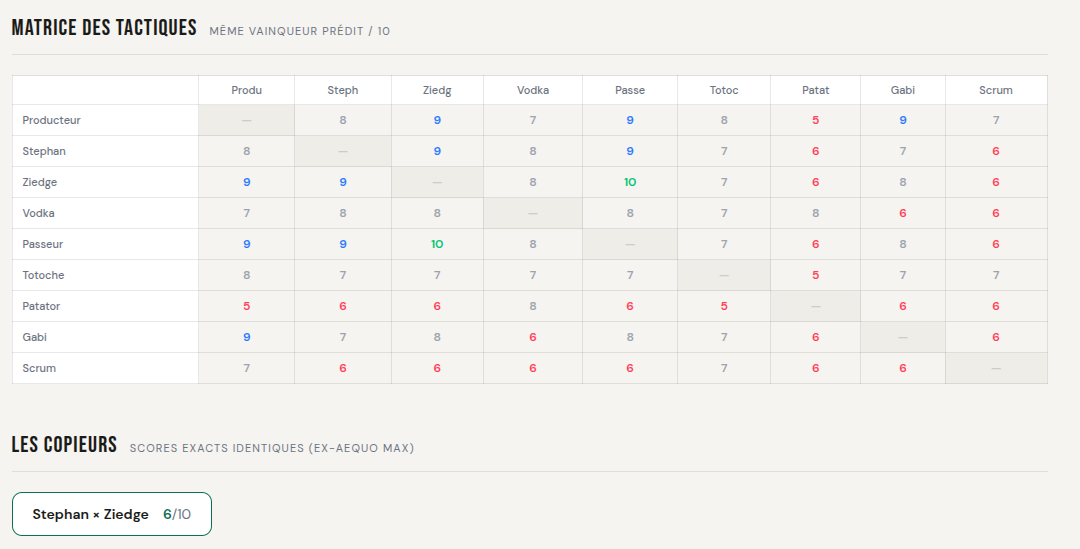Select the Patat column header
1080x549 pixels.
(815, 90)
